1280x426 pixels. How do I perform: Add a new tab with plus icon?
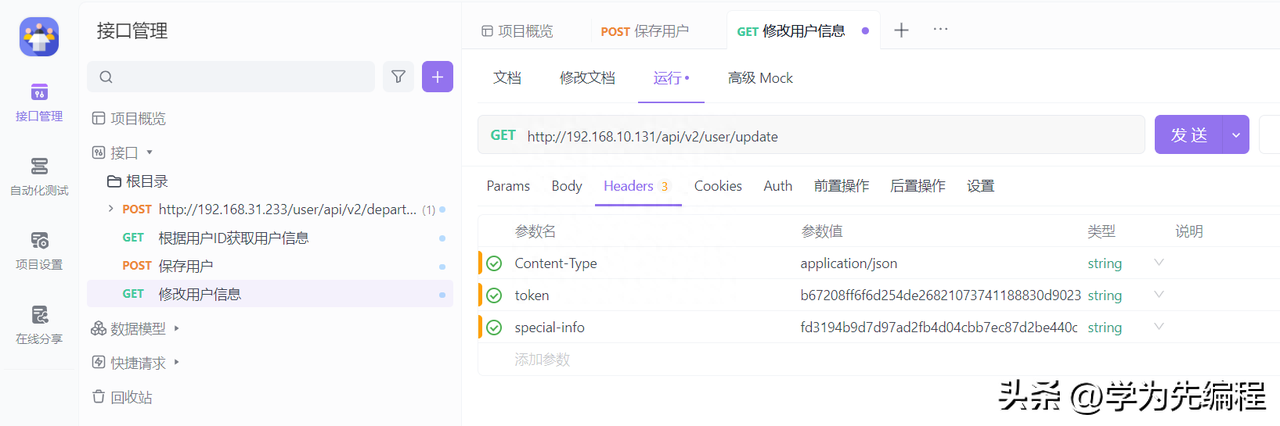click(901, 30)
